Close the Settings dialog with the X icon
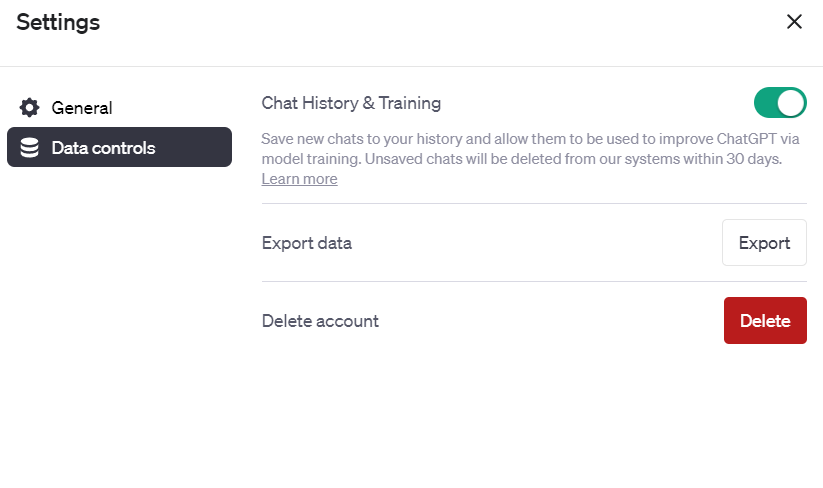Image resolution: width=823 pixels, height=488 pixels. (x=794, y=22)
